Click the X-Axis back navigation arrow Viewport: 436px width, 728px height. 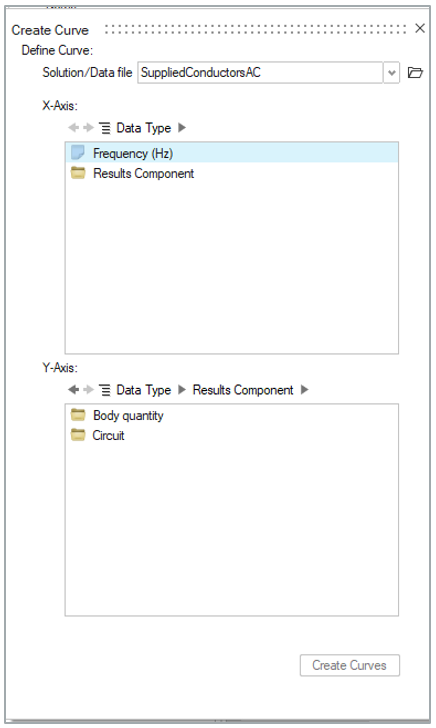pos(73,128)
